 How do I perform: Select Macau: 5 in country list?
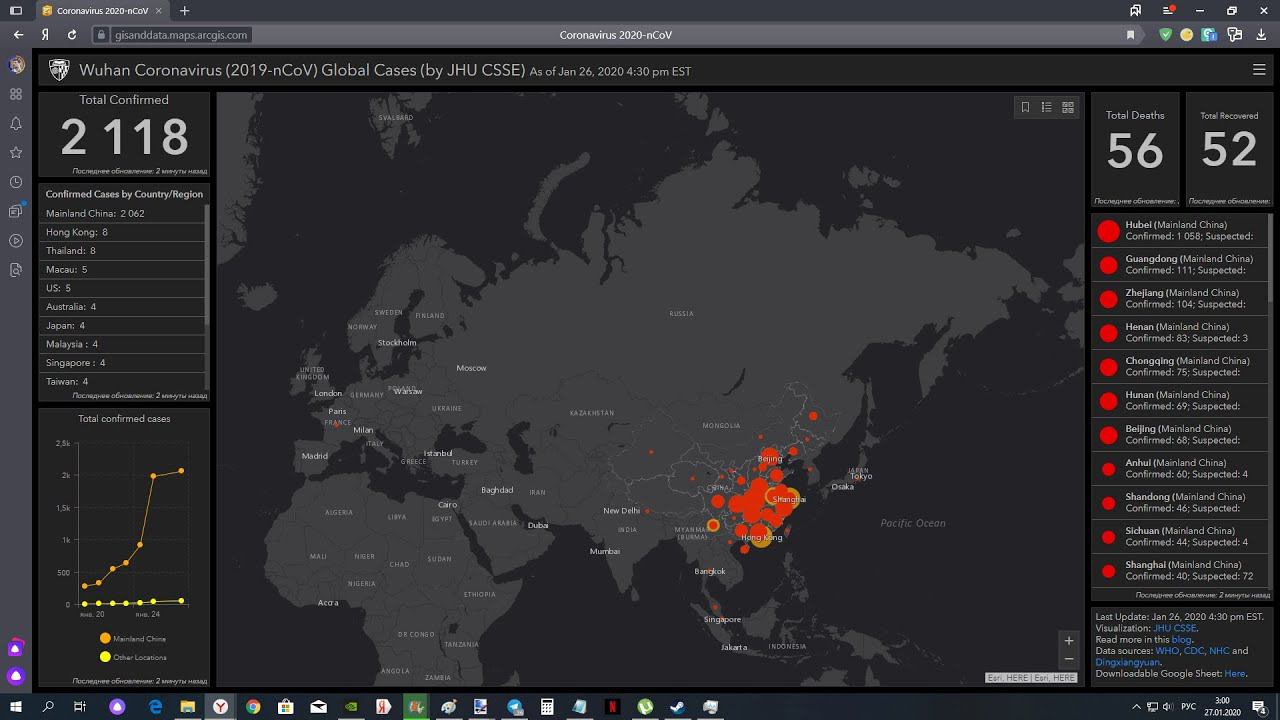(122, 269)
